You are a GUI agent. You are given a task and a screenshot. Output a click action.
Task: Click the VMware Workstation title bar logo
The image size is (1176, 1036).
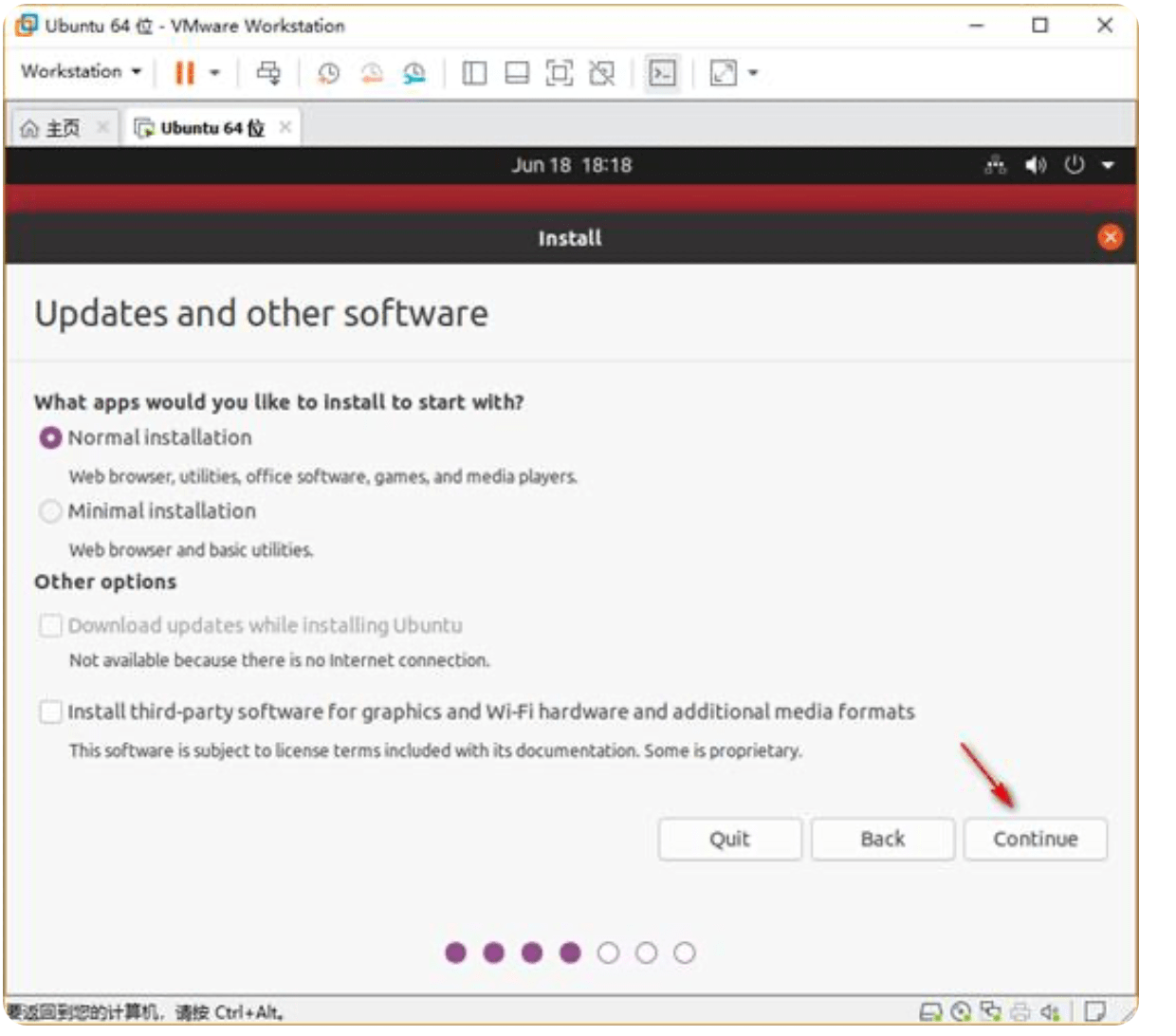[27, 26]
